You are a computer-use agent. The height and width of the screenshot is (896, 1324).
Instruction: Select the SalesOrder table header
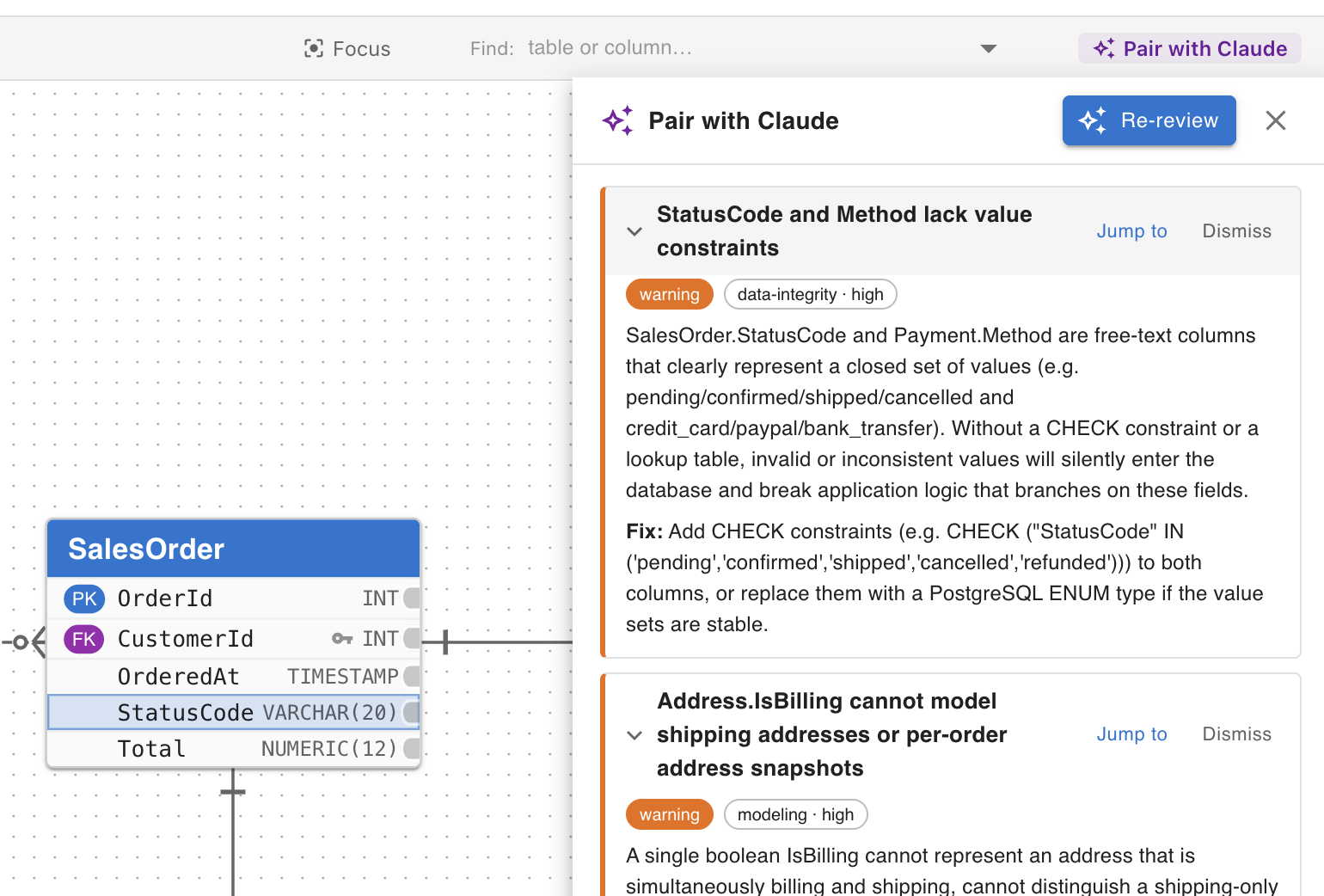[x=233, y=549]
